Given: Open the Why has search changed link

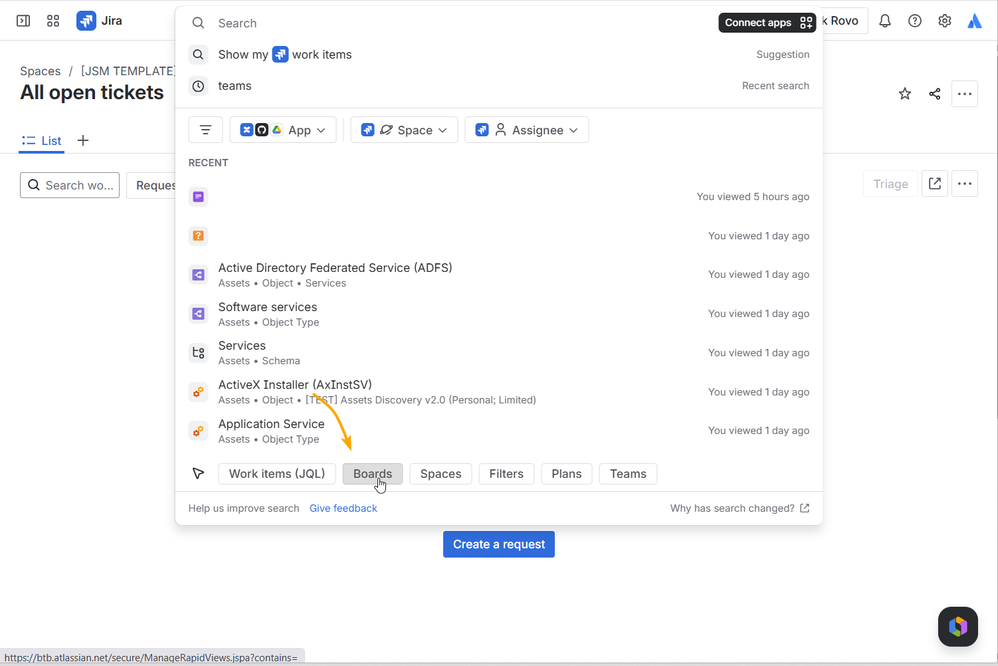Looking at the screenshot, I should click(x=740, y=508).
